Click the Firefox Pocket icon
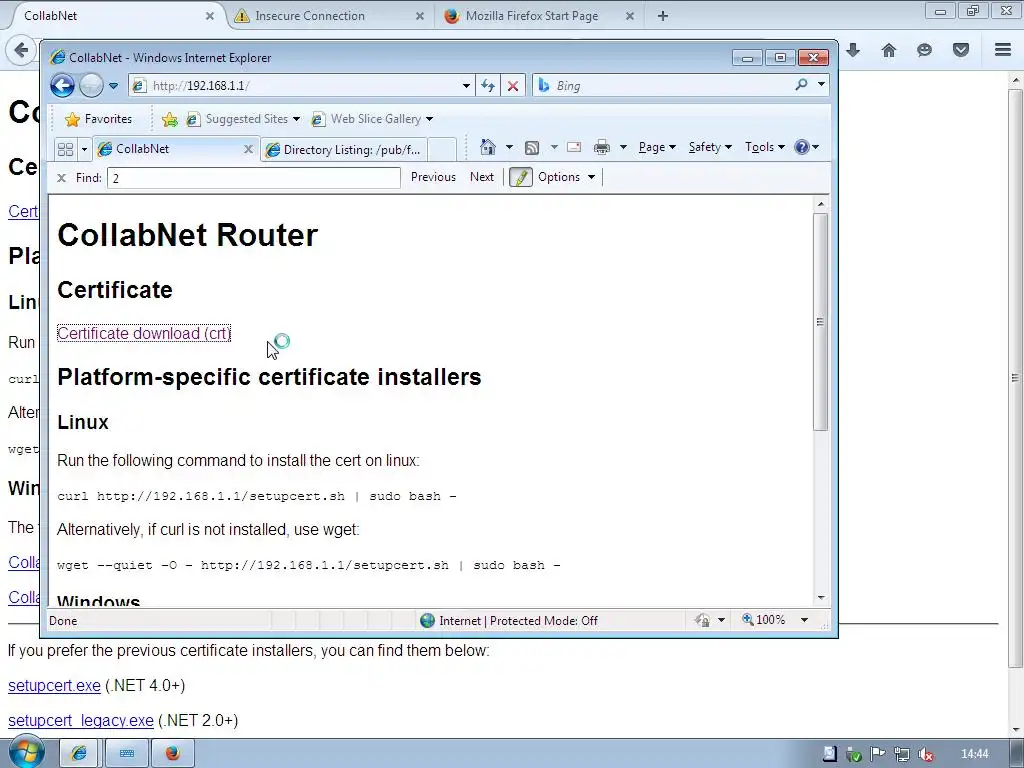Screen dimensions: 1024x768 961,50
